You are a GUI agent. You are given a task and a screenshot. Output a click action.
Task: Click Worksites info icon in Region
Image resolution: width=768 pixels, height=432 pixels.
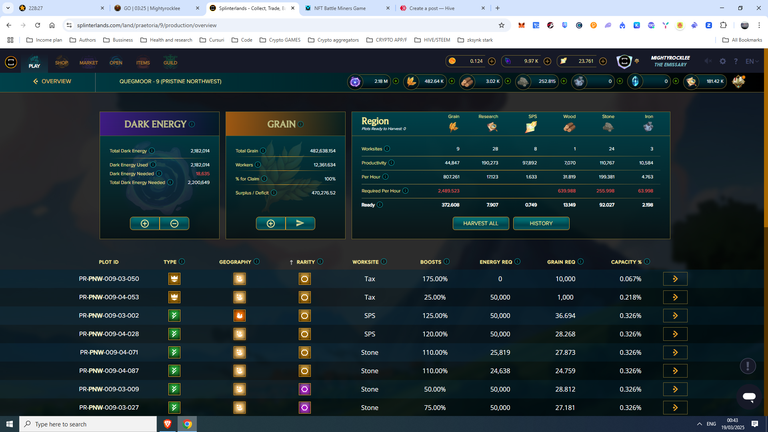click(x=387, y=148)
